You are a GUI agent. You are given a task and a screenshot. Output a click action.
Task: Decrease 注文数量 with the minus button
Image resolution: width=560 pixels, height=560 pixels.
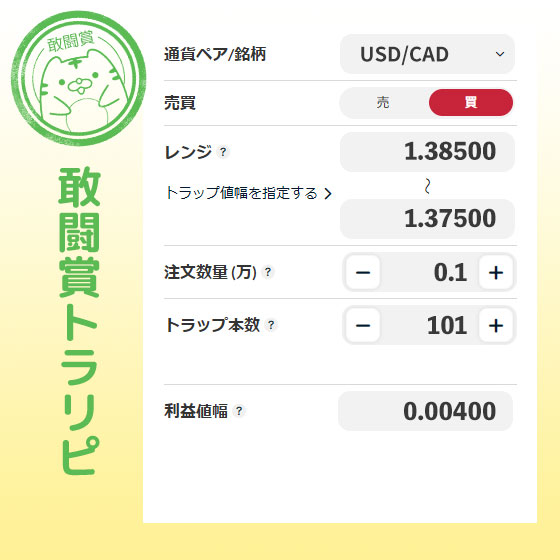click(x=363, y=272)
